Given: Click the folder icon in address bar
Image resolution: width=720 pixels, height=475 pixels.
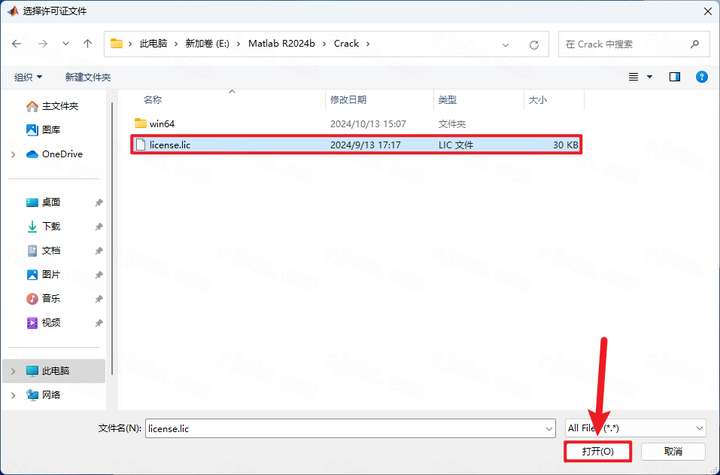Looking at the screenshot, I should [x=117, y=44].
